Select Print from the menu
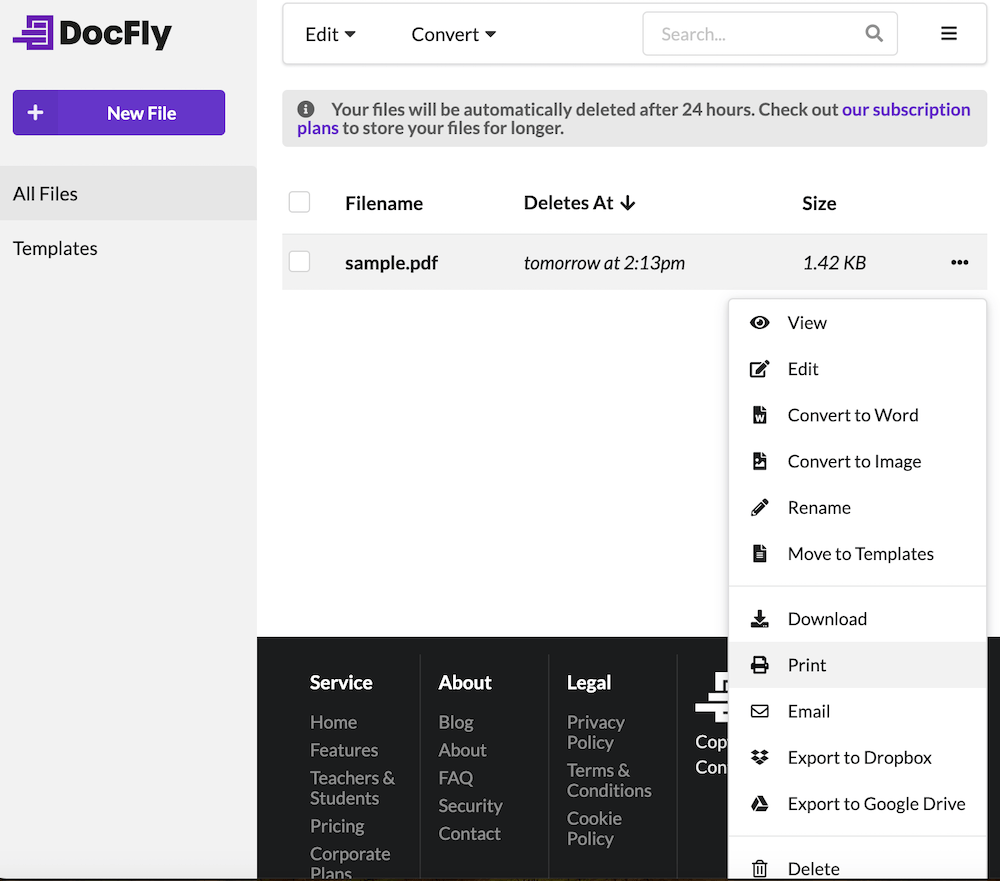 point(857,665)
